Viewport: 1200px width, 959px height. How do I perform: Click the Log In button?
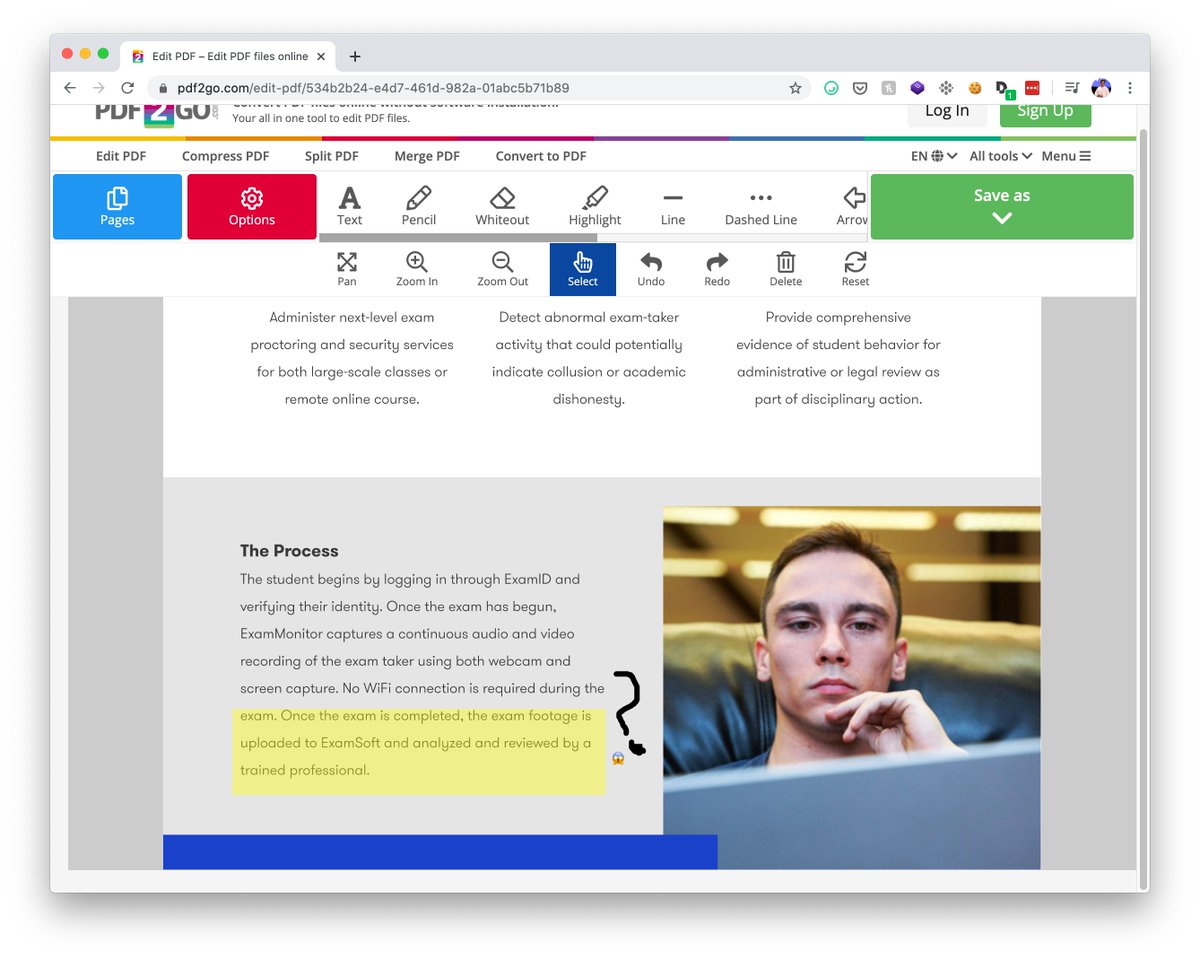(x=947, y=111)
